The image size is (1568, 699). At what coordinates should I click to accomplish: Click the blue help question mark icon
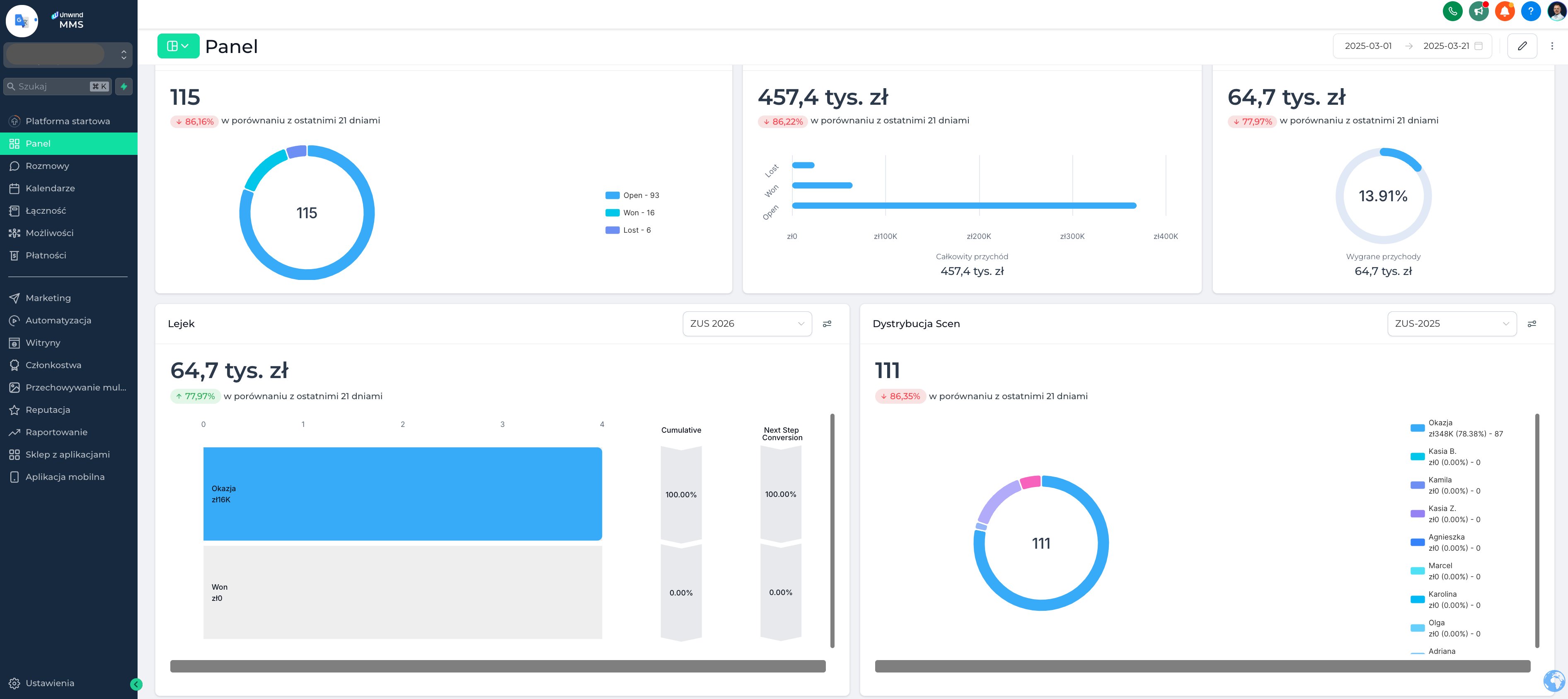(1530, 11)
